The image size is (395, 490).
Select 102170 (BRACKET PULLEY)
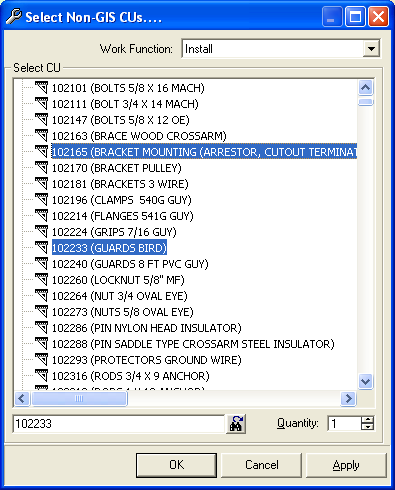[117, 168]
